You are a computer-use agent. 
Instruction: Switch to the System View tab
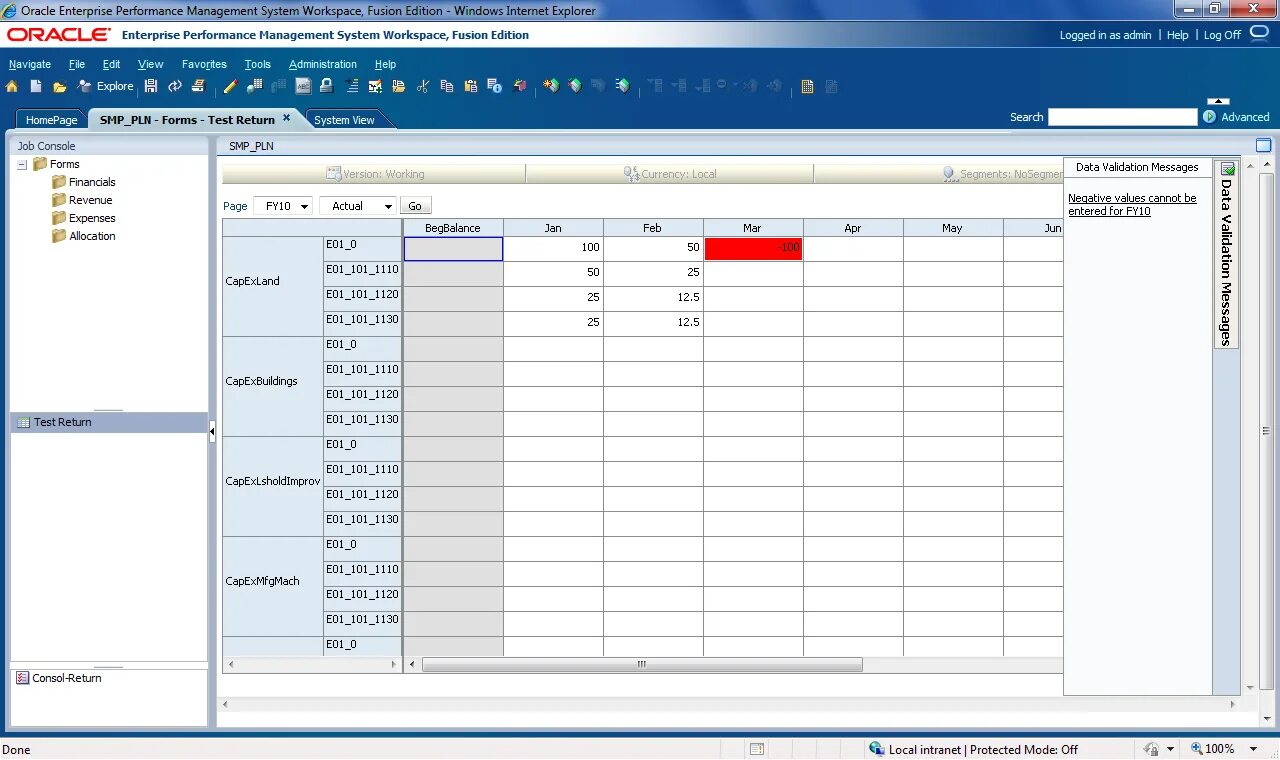tap(344, 120)
